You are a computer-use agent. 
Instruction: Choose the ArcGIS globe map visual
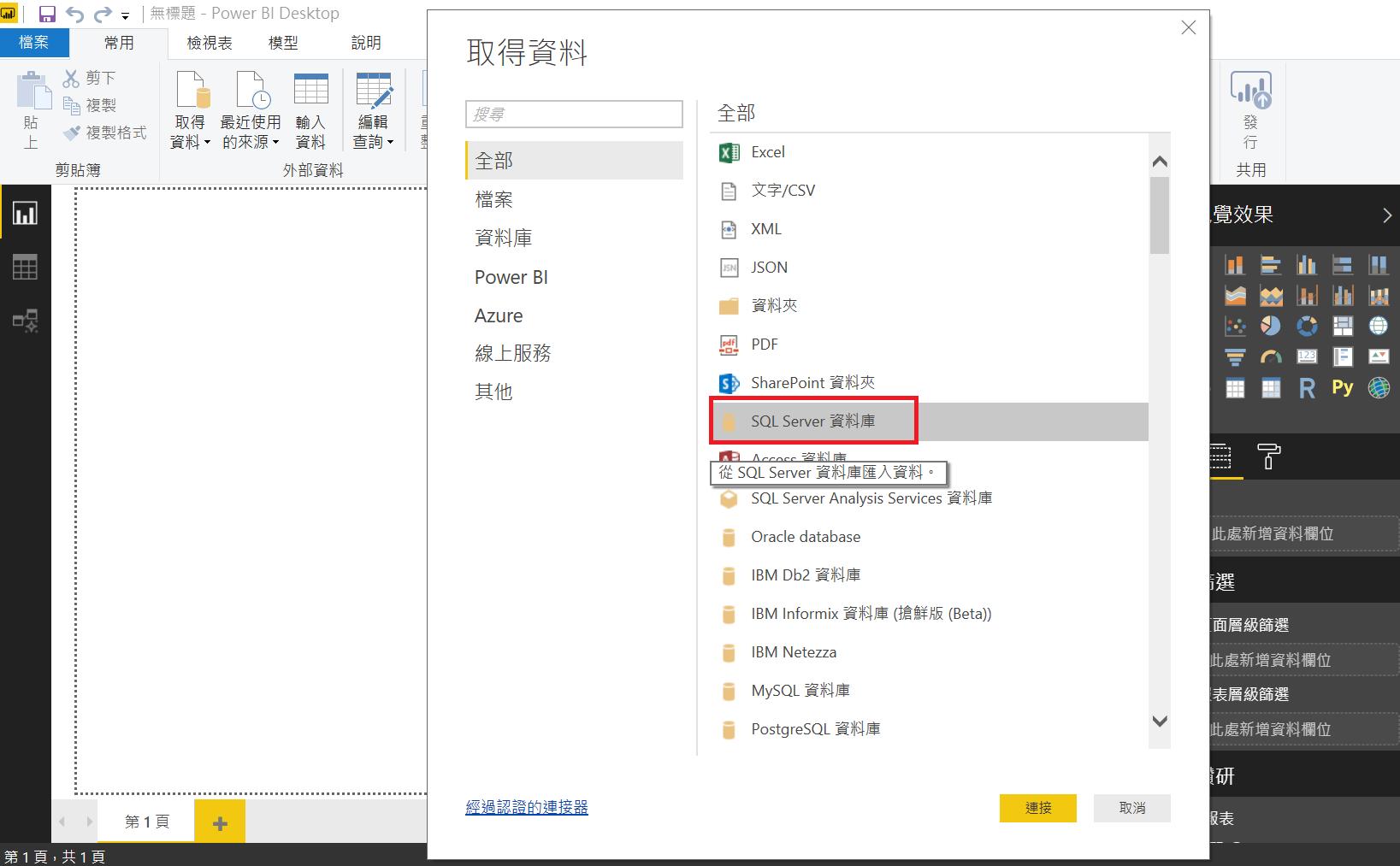tap(1379, 388)
